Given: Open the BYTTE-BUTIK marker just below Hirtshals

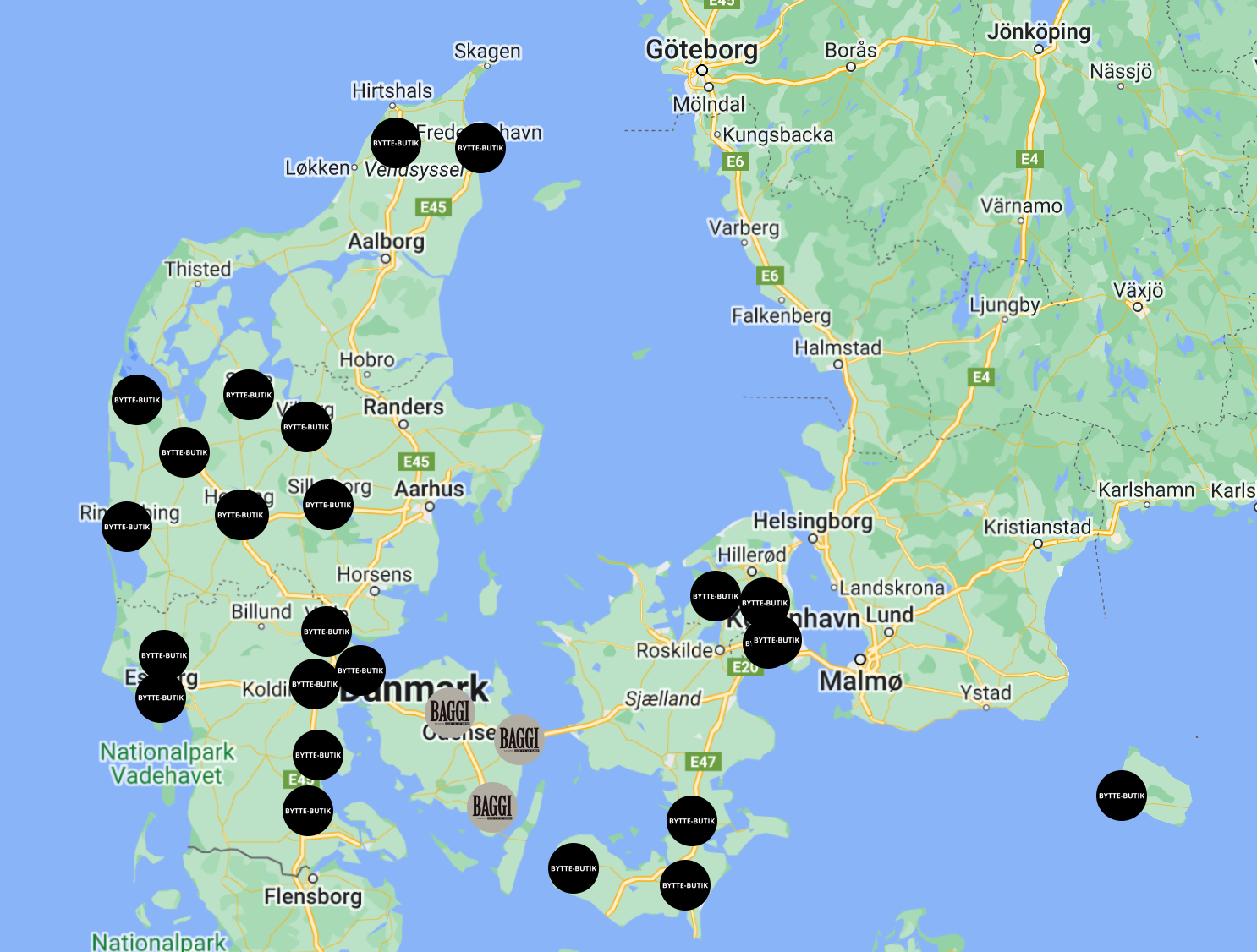Looking at the screenshot, I should [396, 143].
